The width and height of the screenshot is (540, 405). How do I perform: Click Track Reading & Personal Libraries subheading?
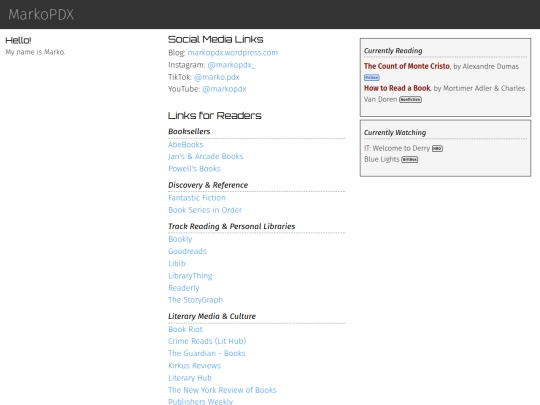(x=231, y=226)
